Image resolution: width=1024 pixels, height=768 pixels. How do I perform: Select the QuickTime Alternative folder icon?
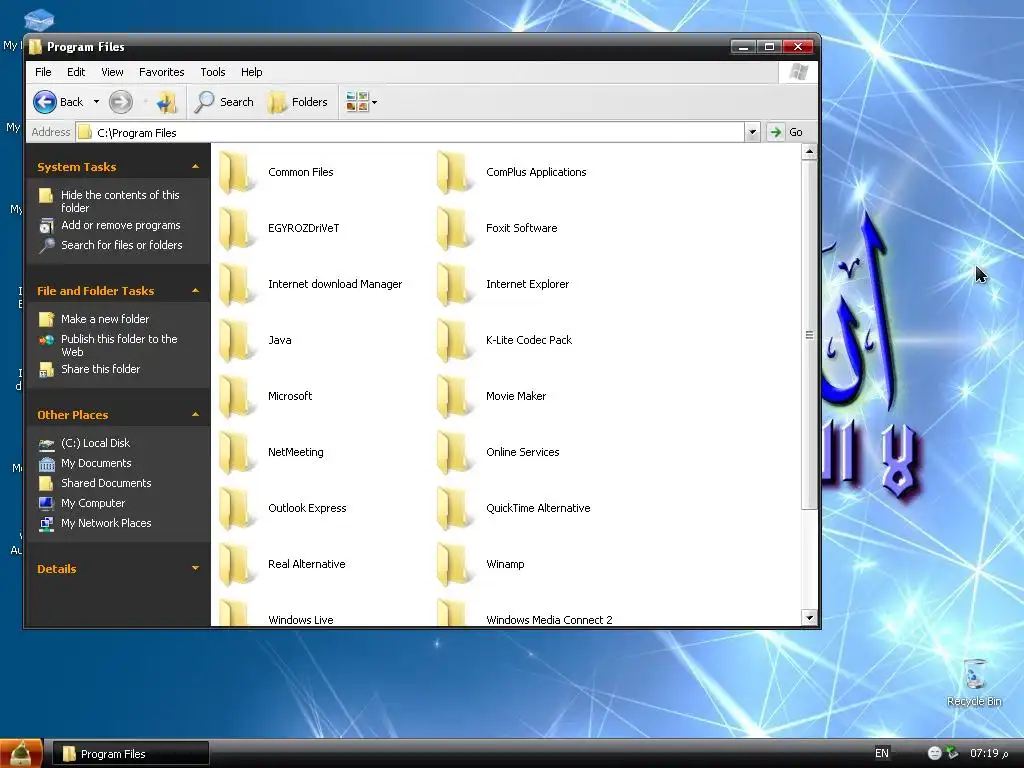(x=454, y=509)
